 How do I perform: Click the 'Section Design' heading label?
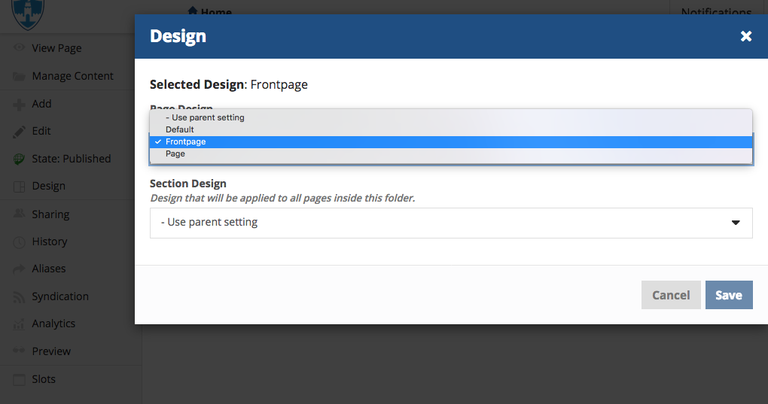point(188,184)
